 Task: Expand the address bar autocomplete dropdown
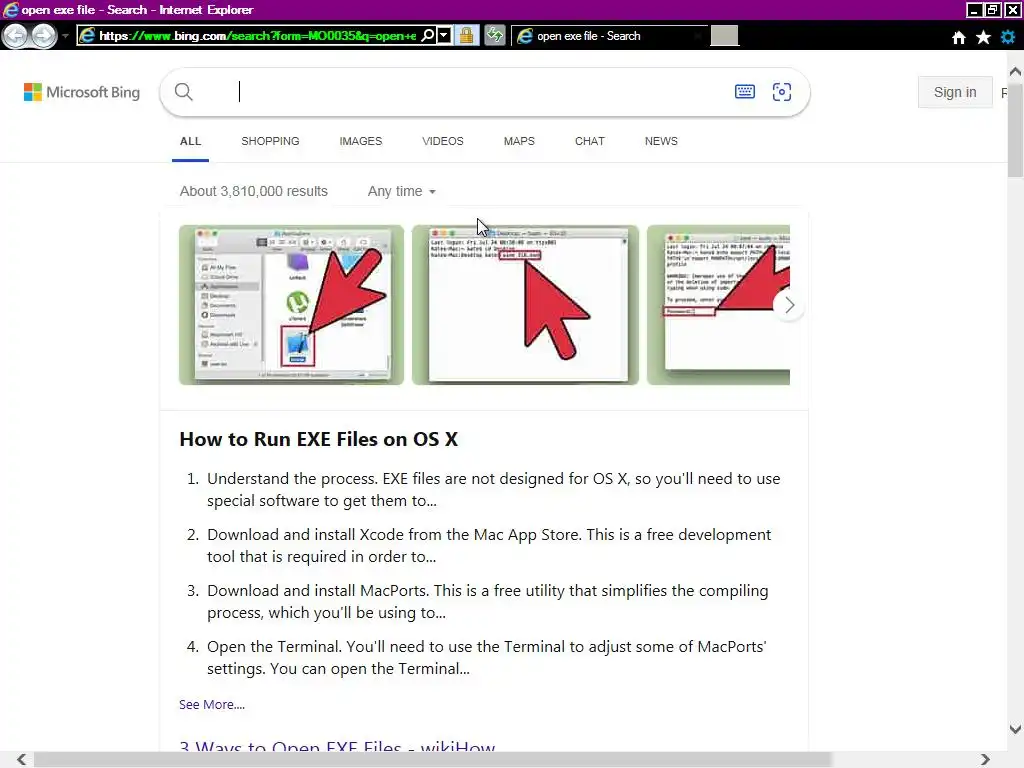(444, 36)
